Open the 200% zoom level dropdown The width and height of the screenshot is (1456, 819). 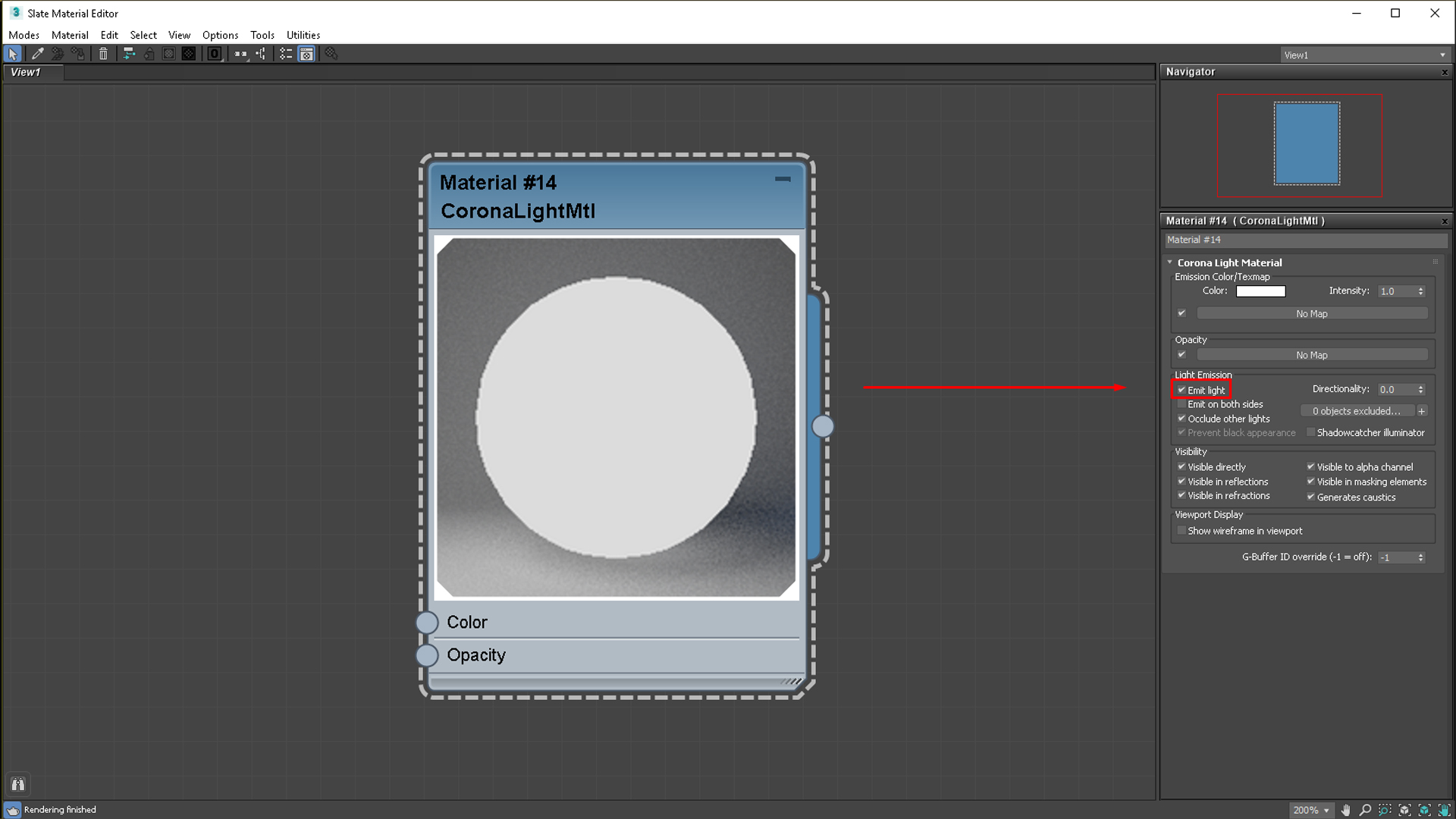(1310, 810)
